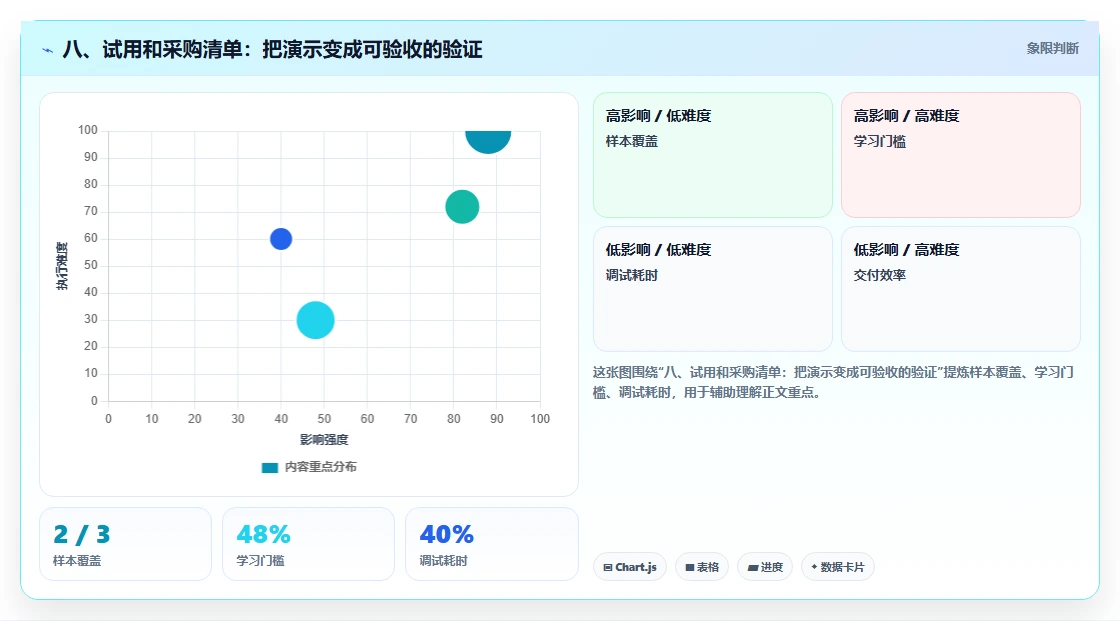Click the 学习门槛 text in the pink quadrant card
This screenshot has width=1120, height=621.
click(879, 141)
